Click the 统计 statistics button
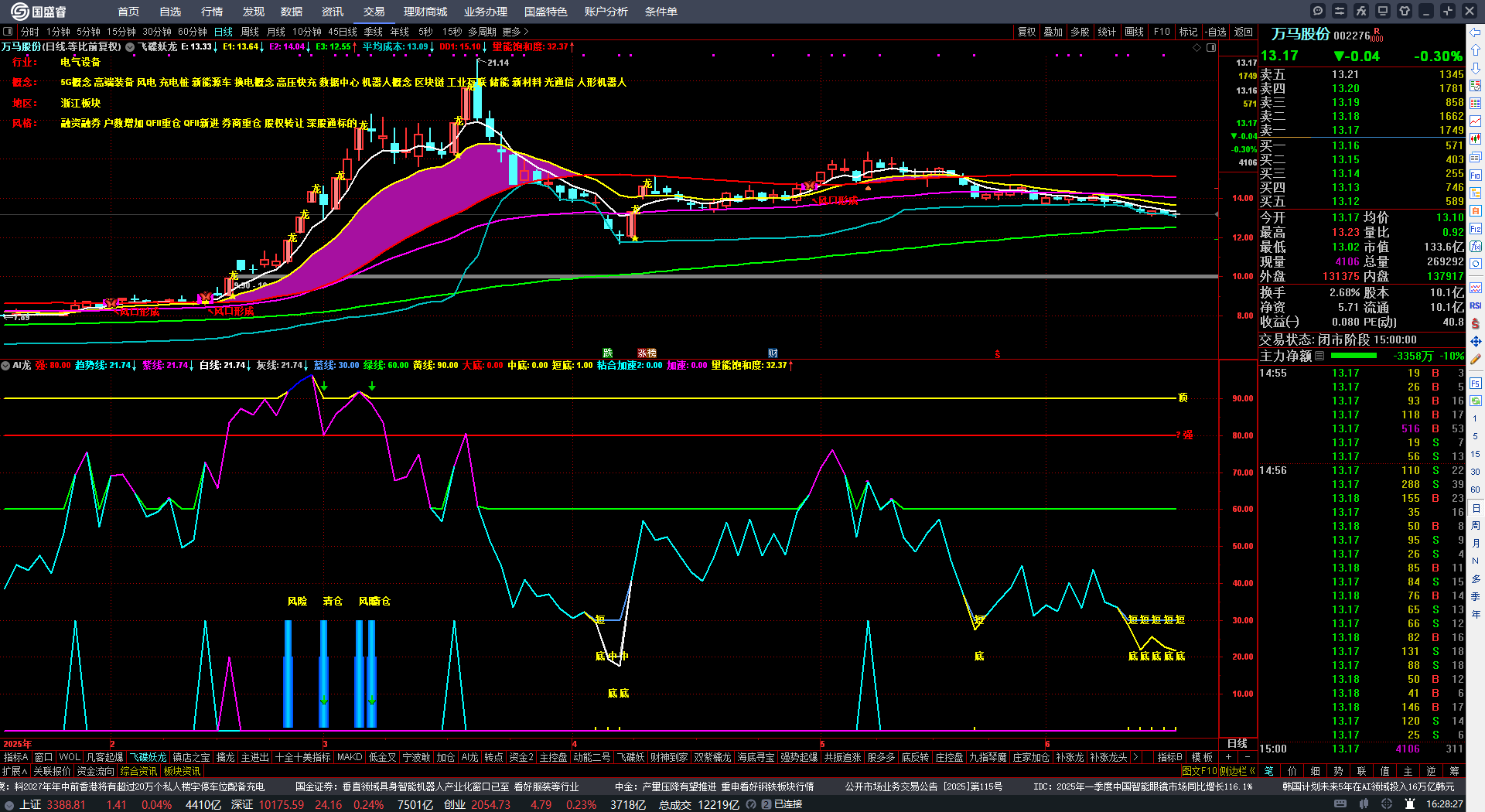 (x=1108, y=32)
